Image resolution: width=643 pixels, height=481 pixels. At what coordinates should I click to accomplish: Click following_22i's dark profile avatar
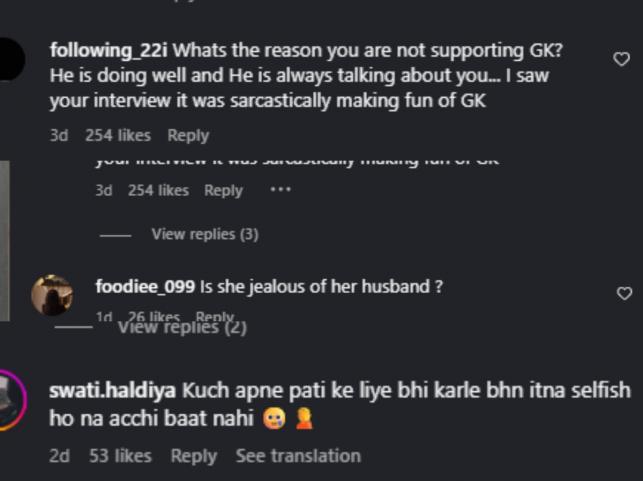[x=12, y=60]
